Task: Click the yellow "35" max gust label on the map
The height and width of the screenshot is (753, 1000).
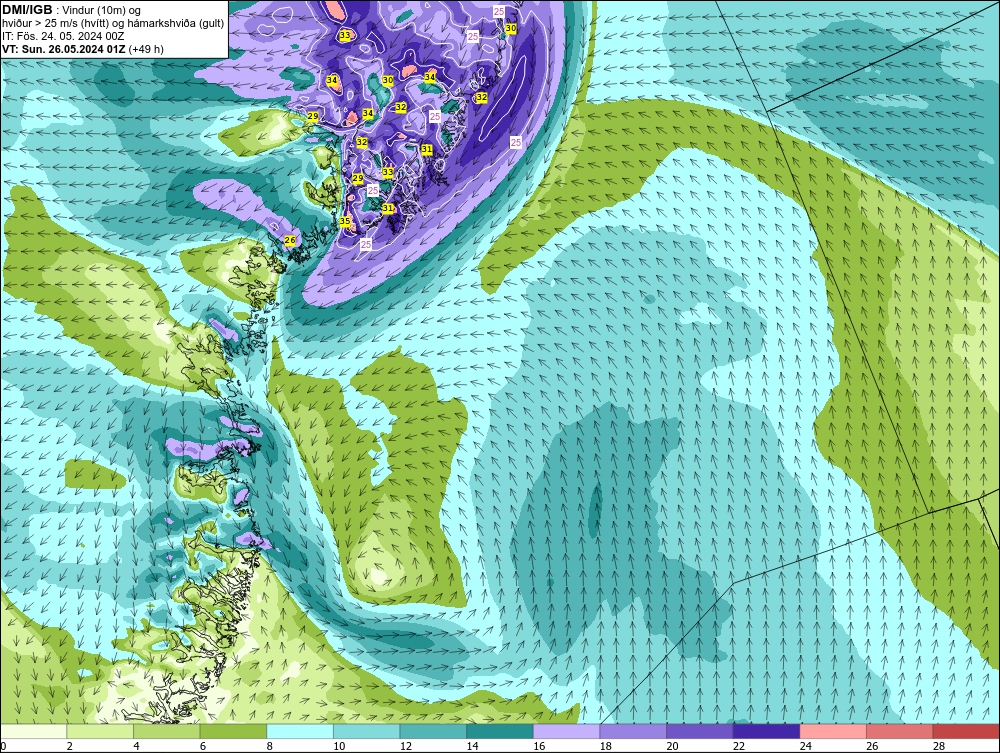Action: pyautogui.click(x=345, y=221)
